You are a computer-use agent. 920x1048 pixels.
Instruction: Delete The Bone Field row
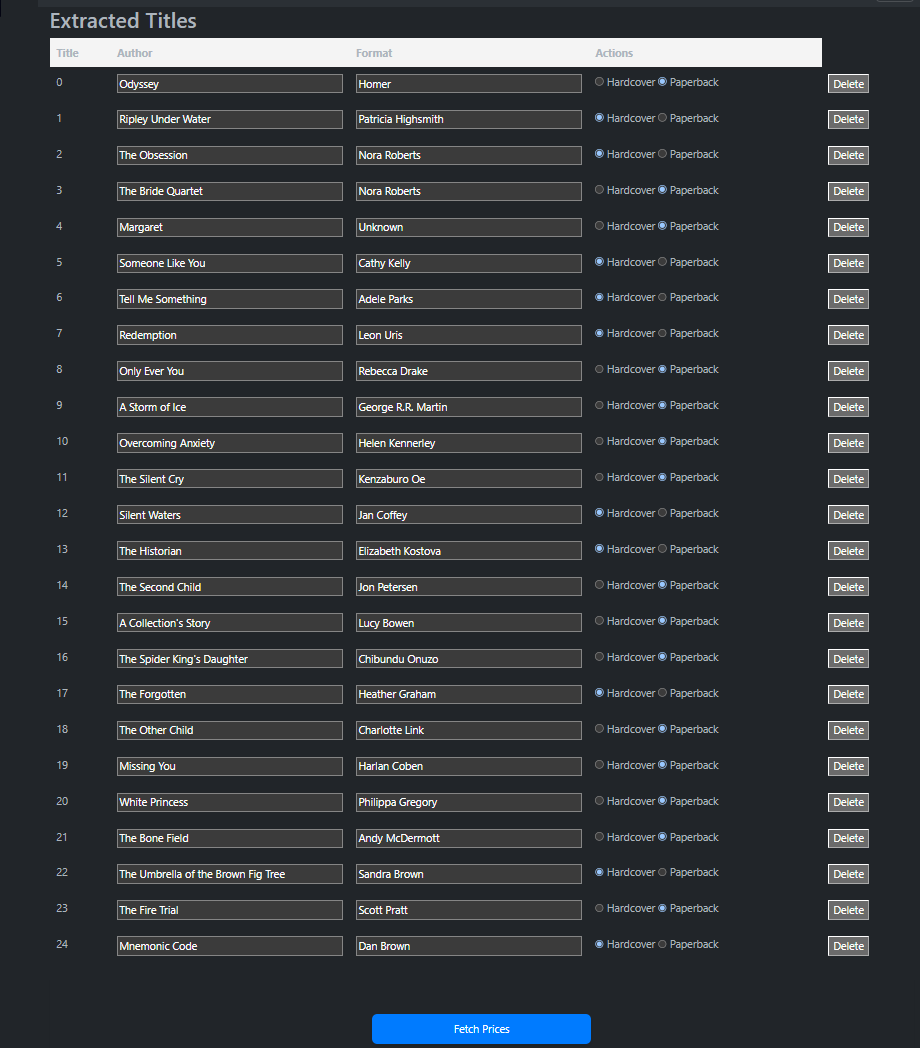pos(848,838)
